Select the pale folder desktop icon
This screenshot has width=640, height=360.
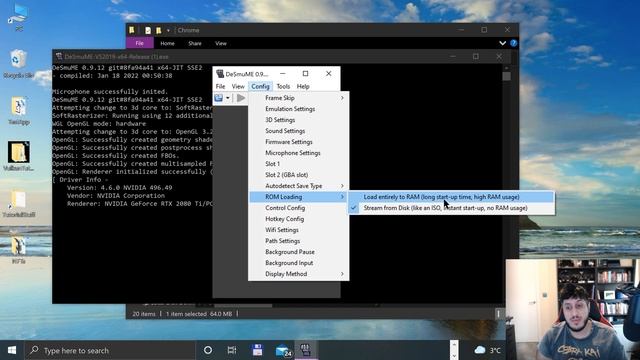tap(19, 203)
